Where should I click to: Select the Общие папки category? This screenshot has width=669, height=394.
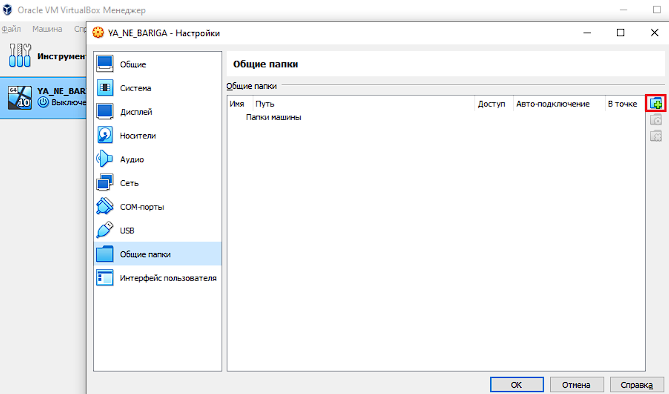tap(157, 254)
